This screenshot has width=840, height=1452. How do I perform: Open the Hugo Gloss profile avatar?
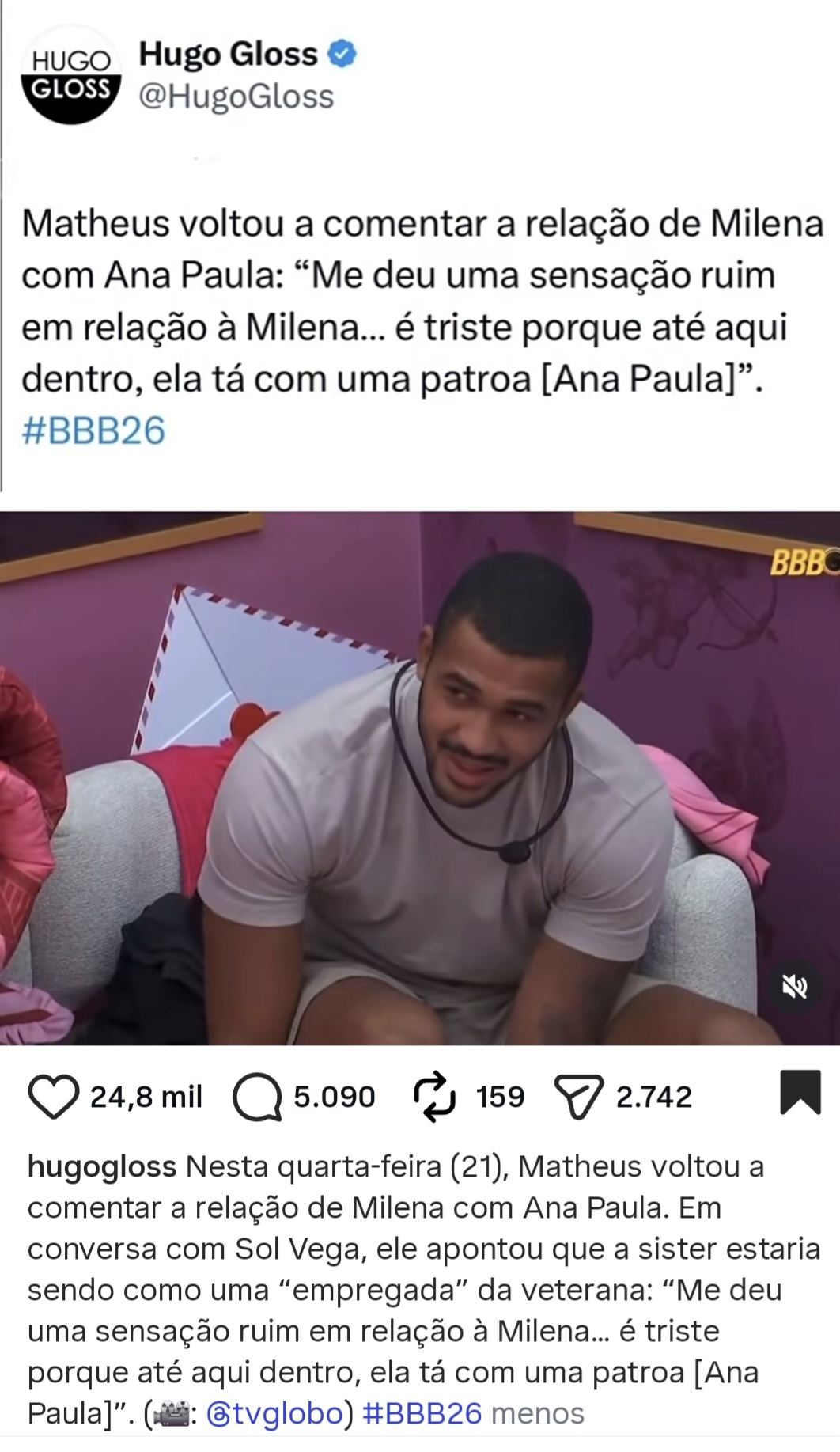pos(72,74)
